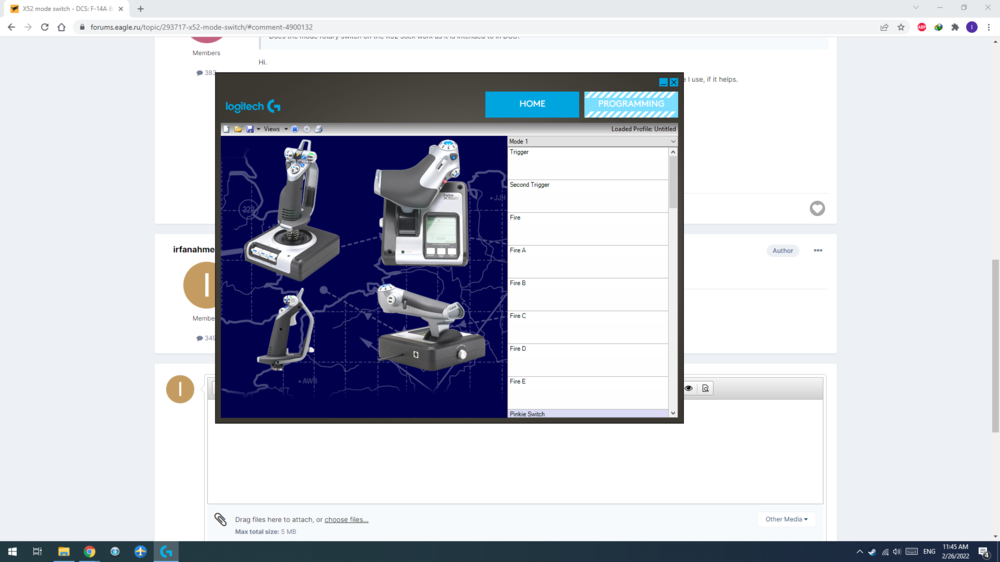Select the Fire C command cell
The width and height of the screenshot is (1000, 562).
click(x=587, y=327)
